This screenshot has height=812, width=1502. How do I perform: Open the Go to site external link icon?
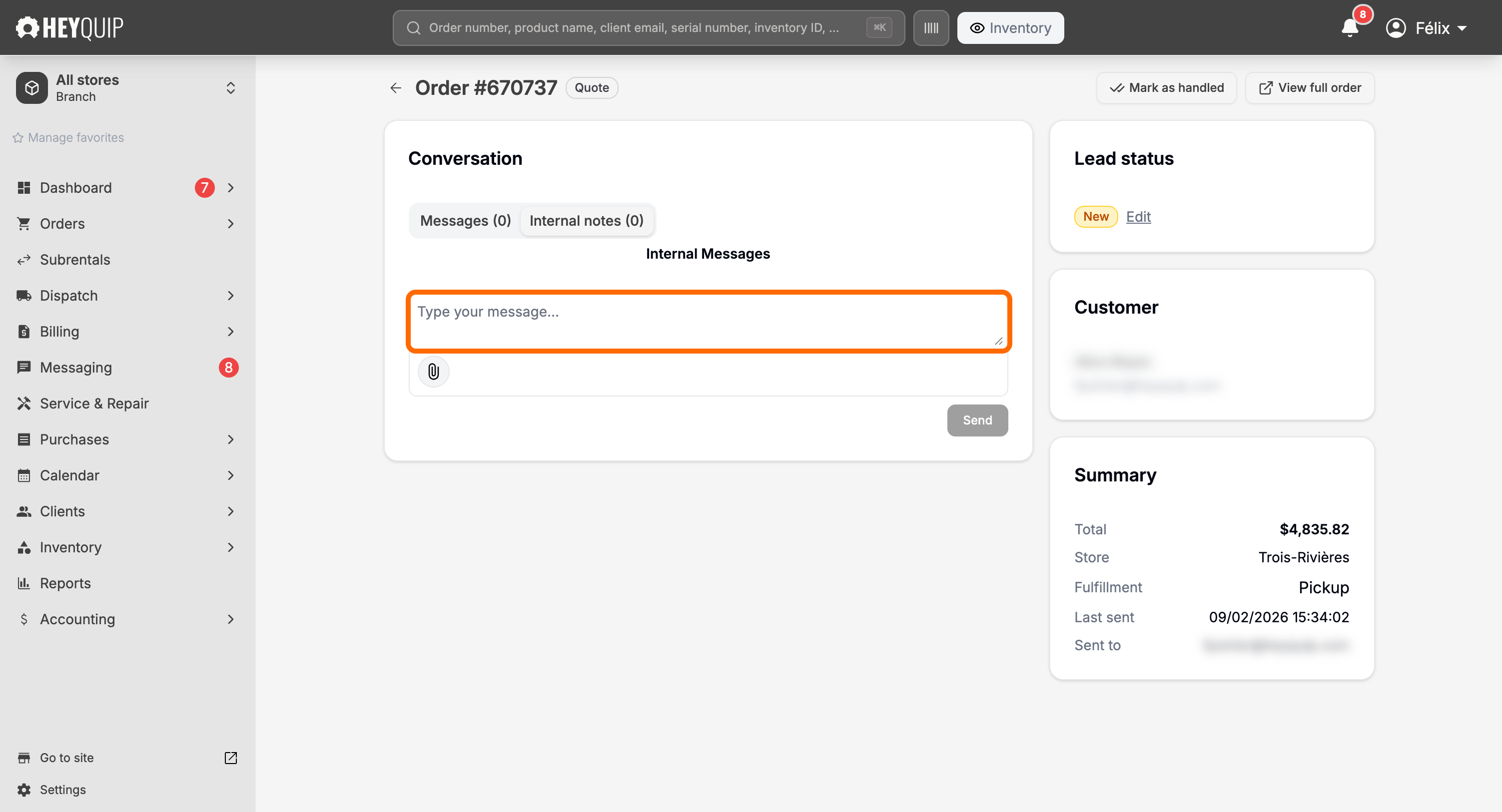click(x=230, y=757)
